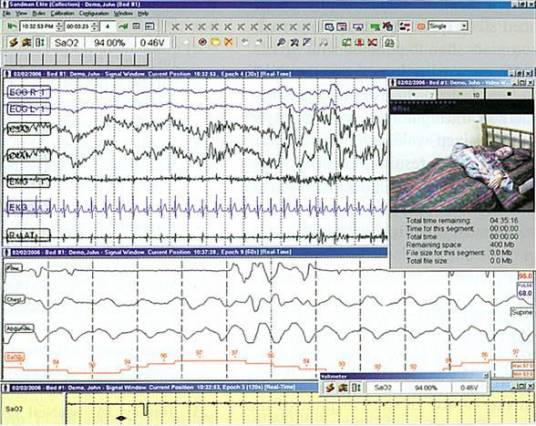
Task: Click the cascade windows icon in top toolbar
Action: click(329, 27)
